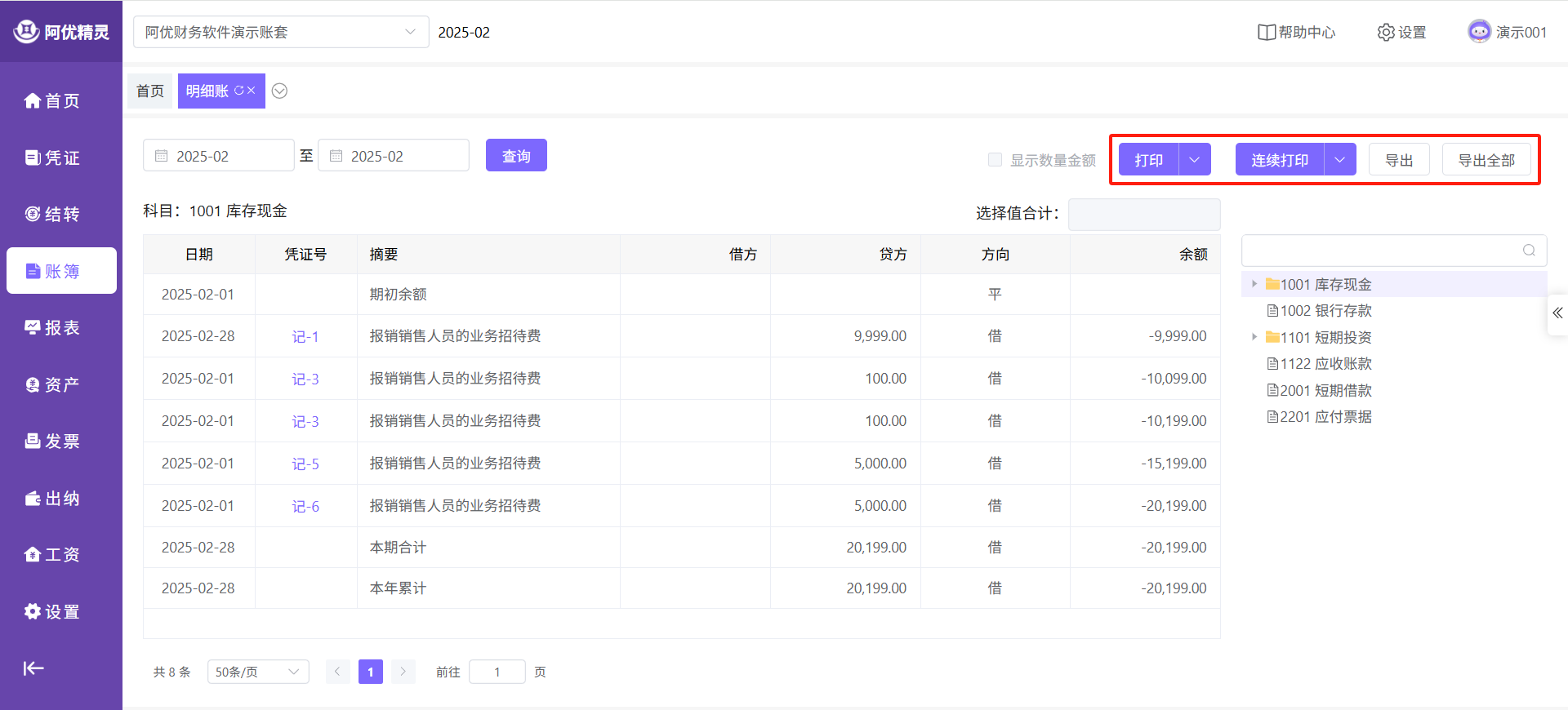Enable the 显示数量金额 checkbox
Screen dimensions: 1568x710
coord(995,160)
